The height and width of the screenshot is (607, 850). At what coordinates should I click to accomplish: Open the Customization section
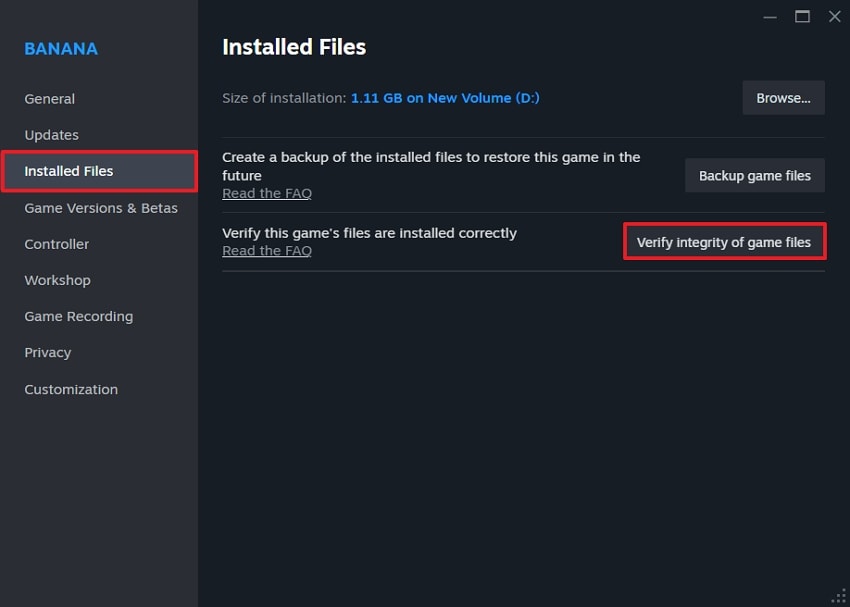tap(70, 389)
